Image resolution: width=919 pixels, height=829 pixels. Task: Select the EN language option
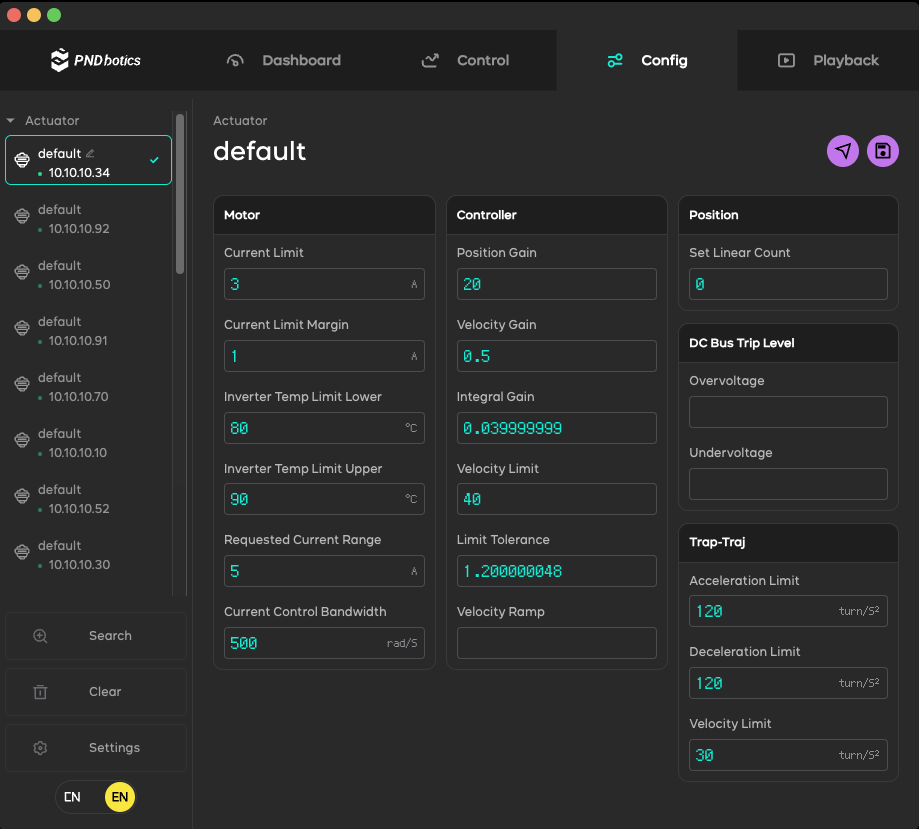pyautogui.click(x=120, y=797)
